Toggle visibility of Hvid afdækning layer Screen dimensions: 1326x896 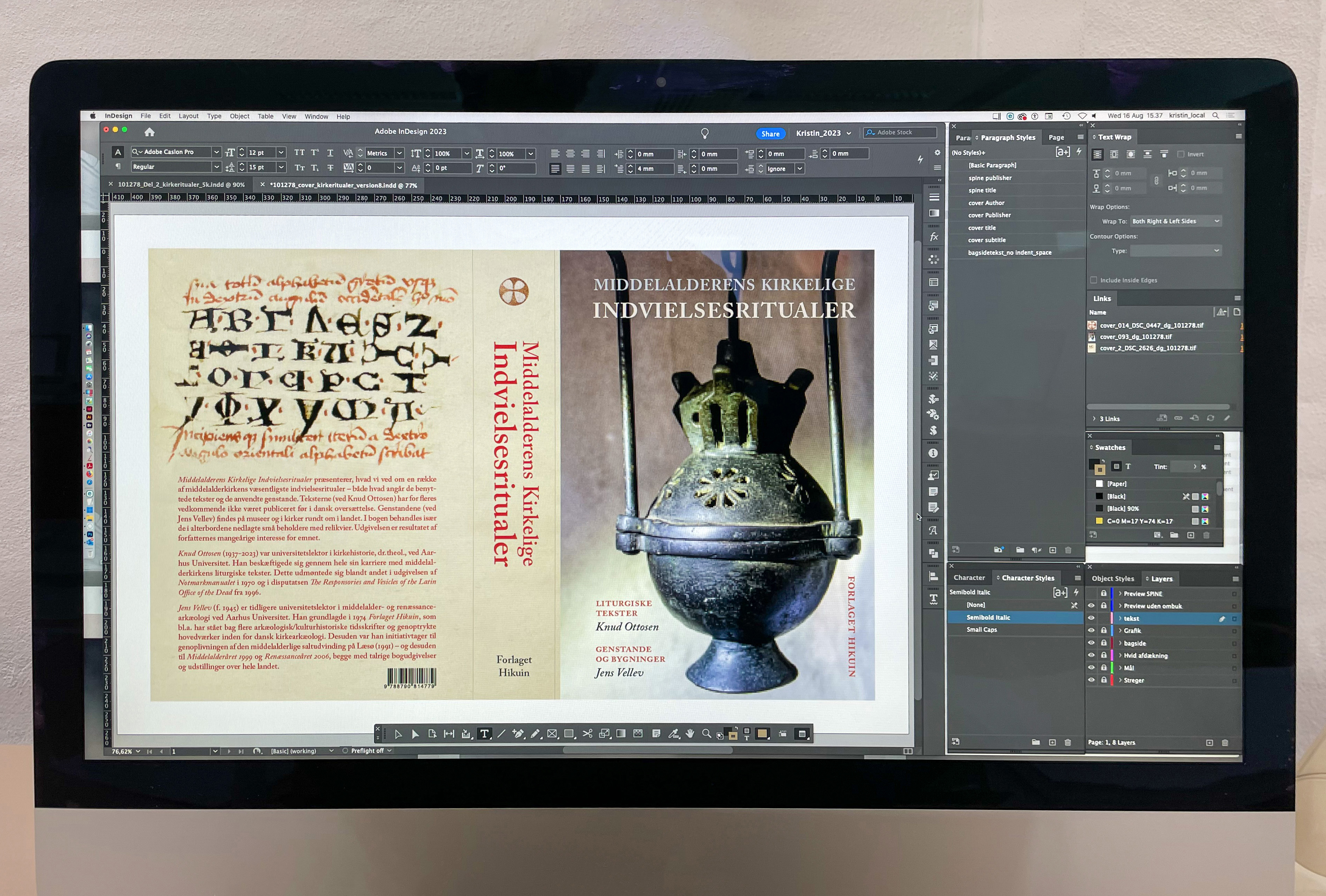(1091, 655)
